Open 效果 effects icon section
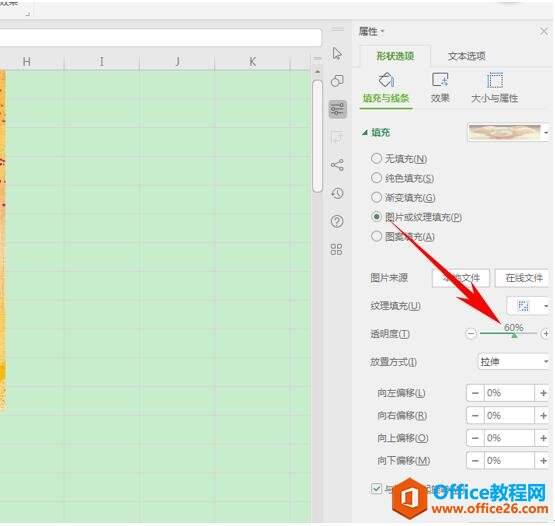555x526 pixels. tap(440, 87)
